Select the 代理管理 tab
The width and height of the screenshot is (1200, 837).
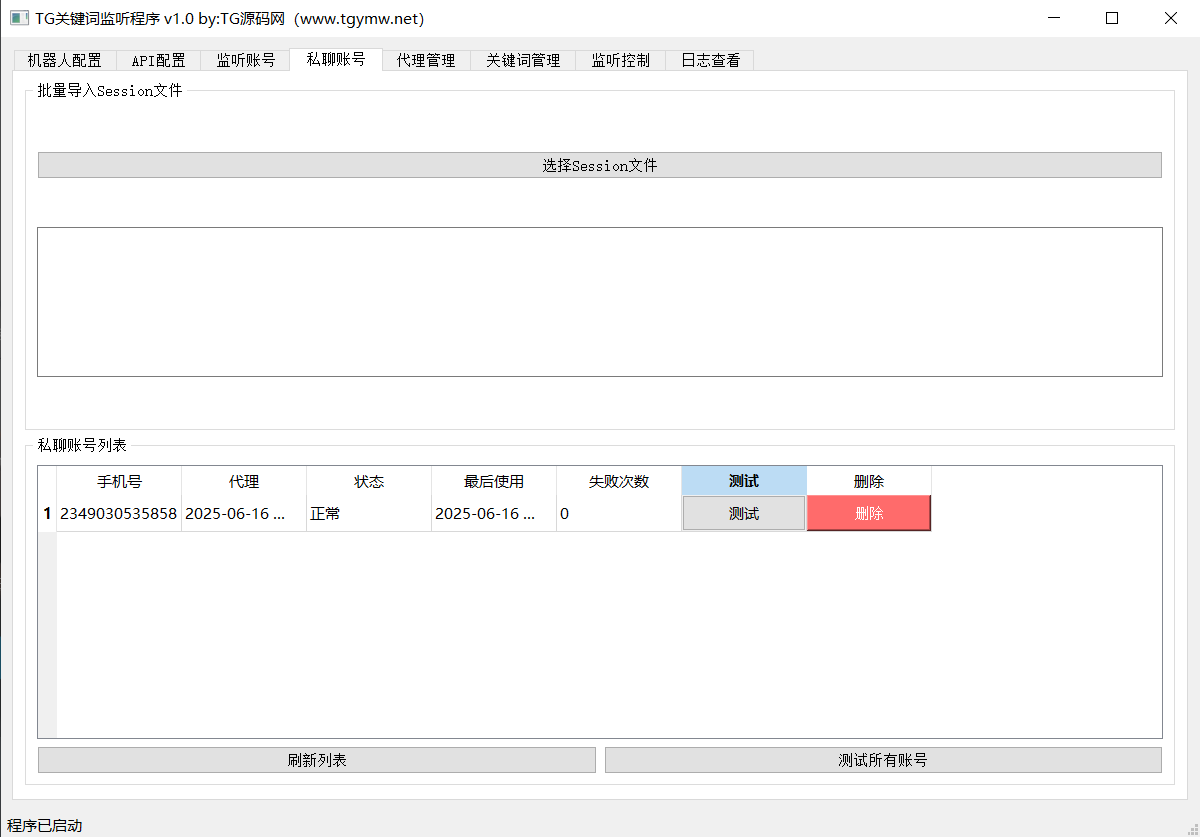click(426, 60)
